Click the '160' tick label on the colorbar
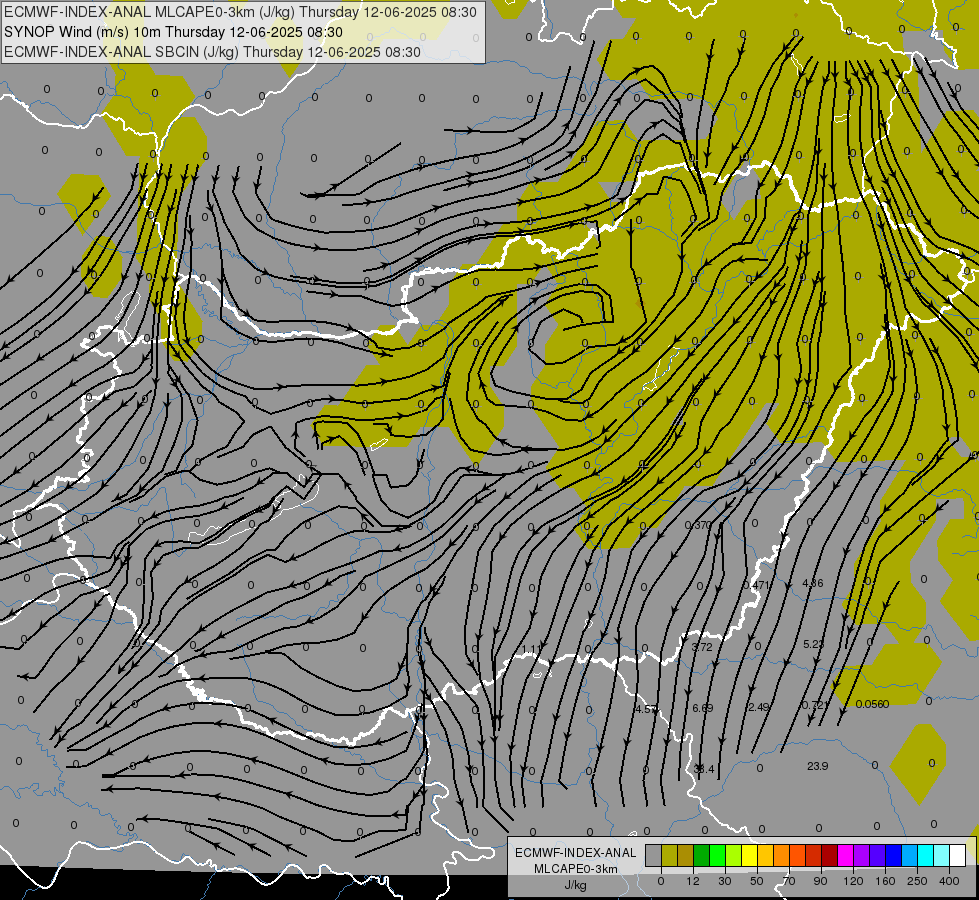979x900 pixels. pos(885,881)
